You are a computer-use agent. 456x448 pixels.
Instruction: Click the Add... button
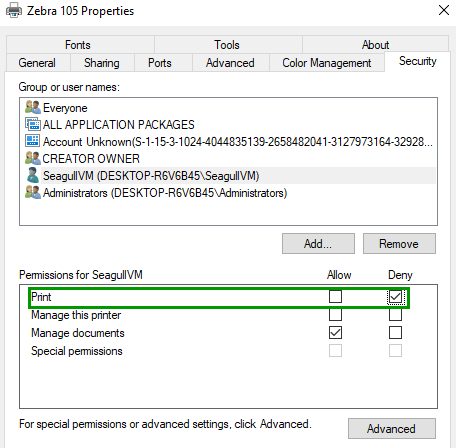[x=318, y=243]
